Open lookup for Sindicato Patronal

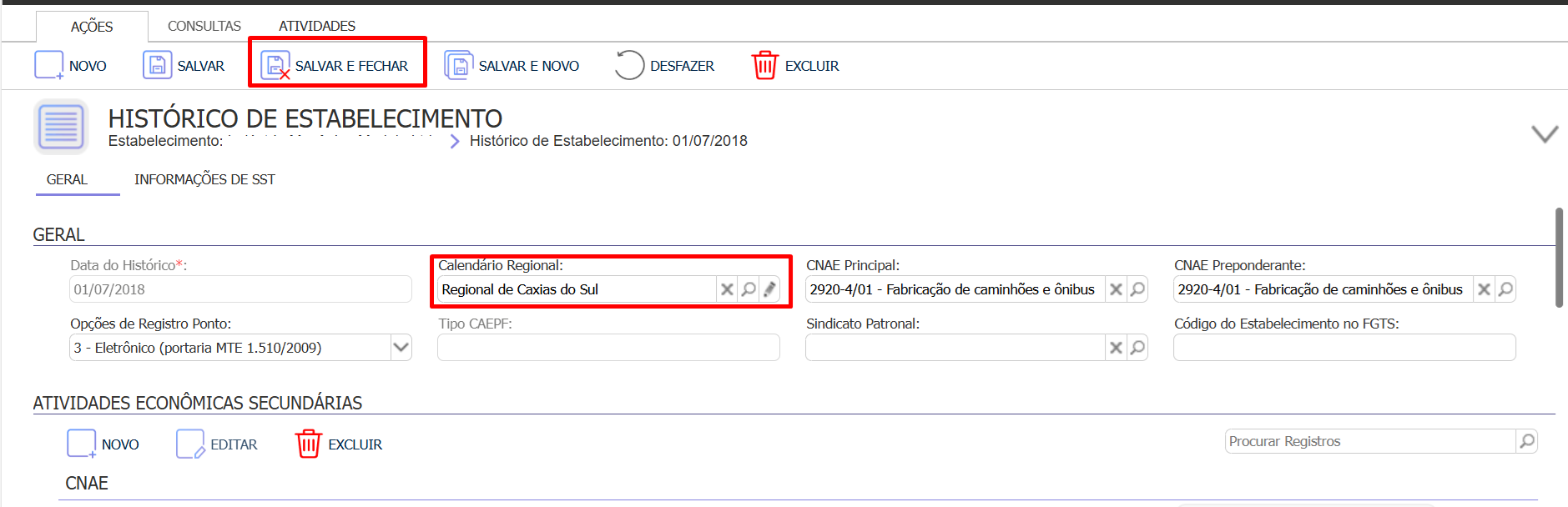tap(1137, 348)
